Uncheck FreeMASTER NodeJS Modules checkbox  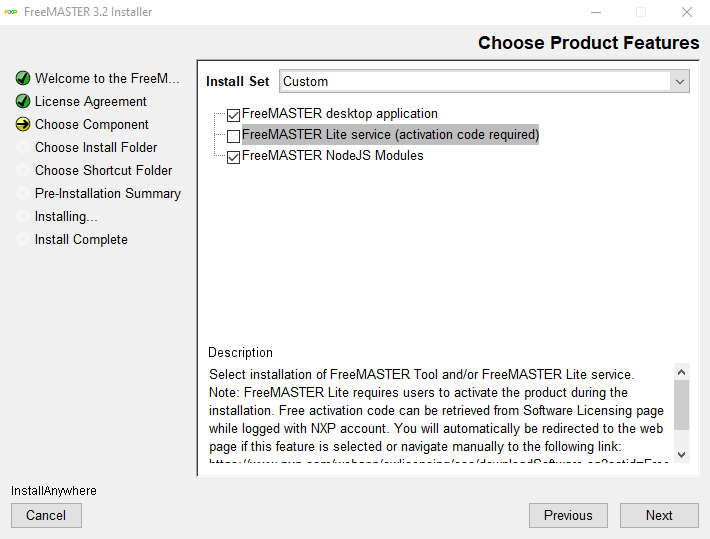(233, 157)
